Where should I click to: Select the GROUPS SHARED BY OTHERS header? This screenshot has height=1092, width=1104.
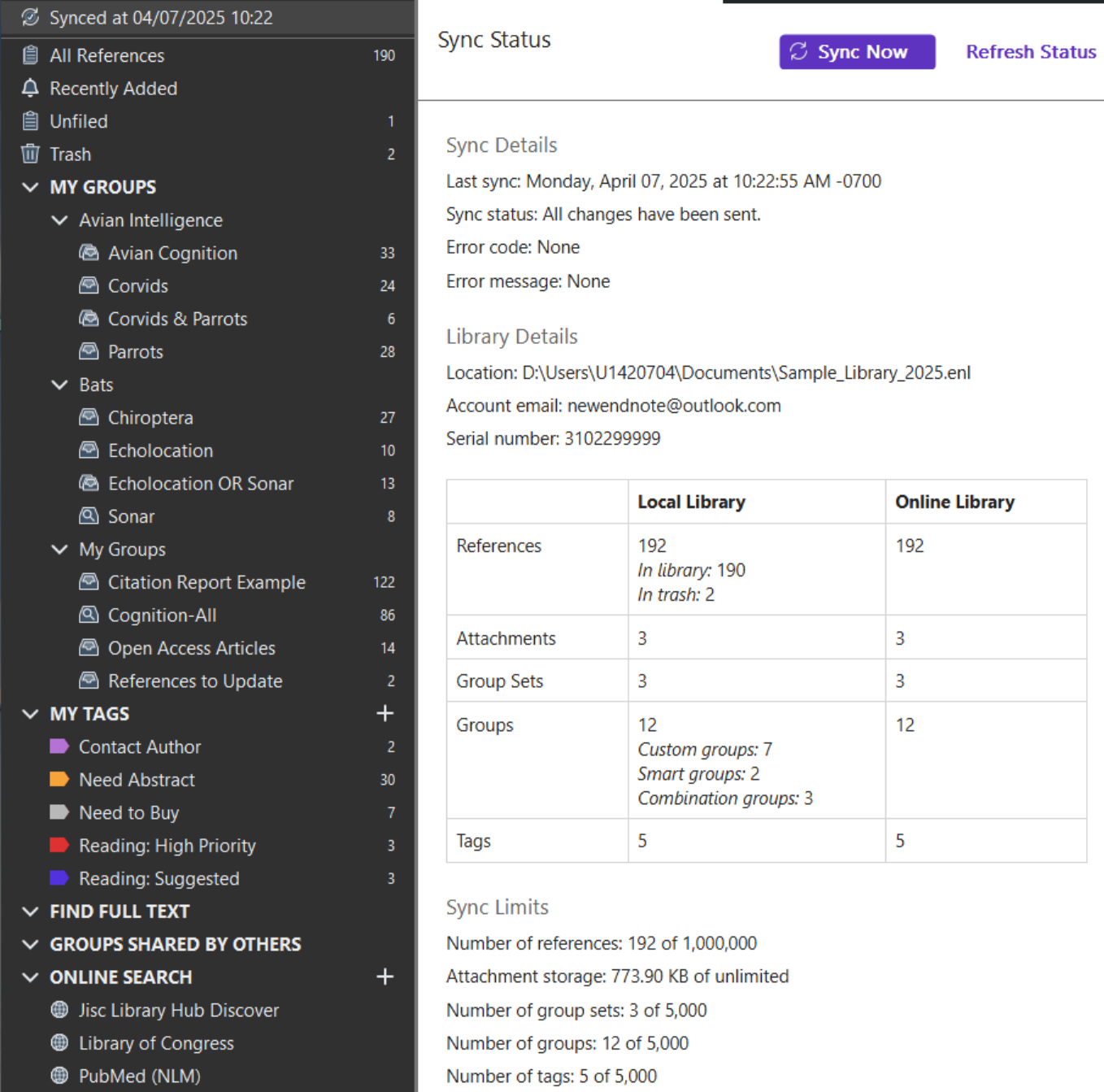coord(175,943)
